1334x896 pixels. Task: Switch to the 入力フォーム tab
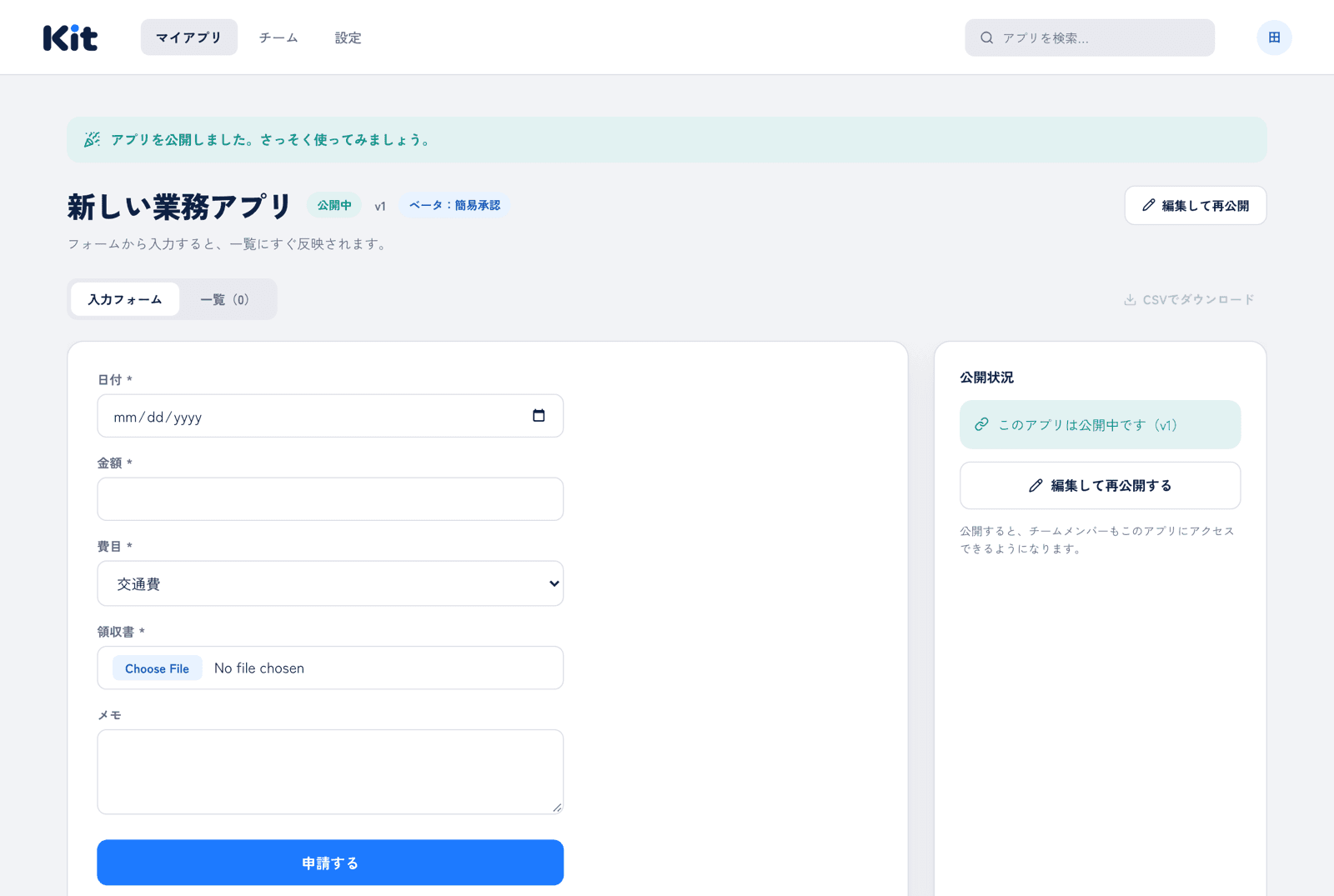[125, 299]
